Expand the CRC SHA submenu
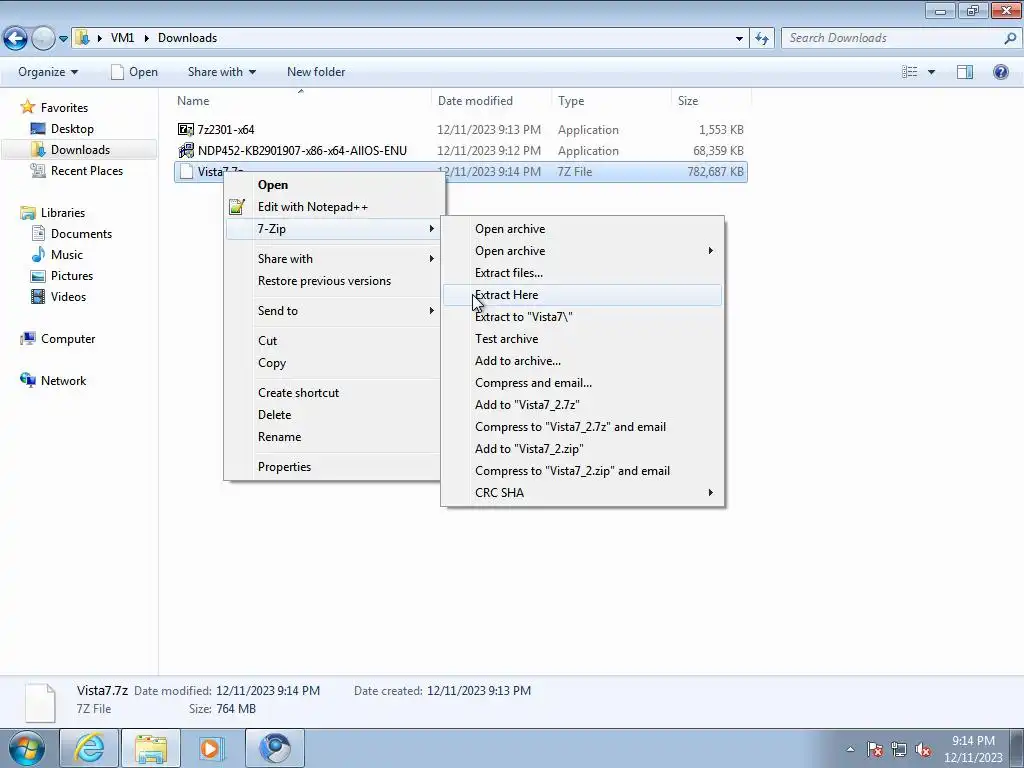Viewport: 1024px width, 768px height. [x=583, y=492]
